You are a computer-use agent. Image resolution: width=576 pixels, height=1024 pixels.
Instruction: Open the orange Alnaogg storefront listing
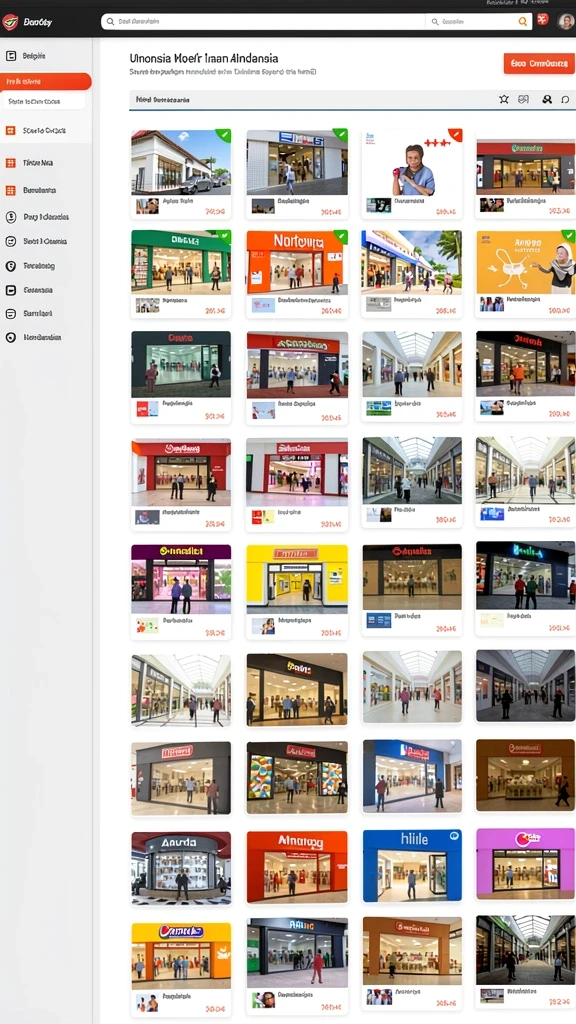297,867
